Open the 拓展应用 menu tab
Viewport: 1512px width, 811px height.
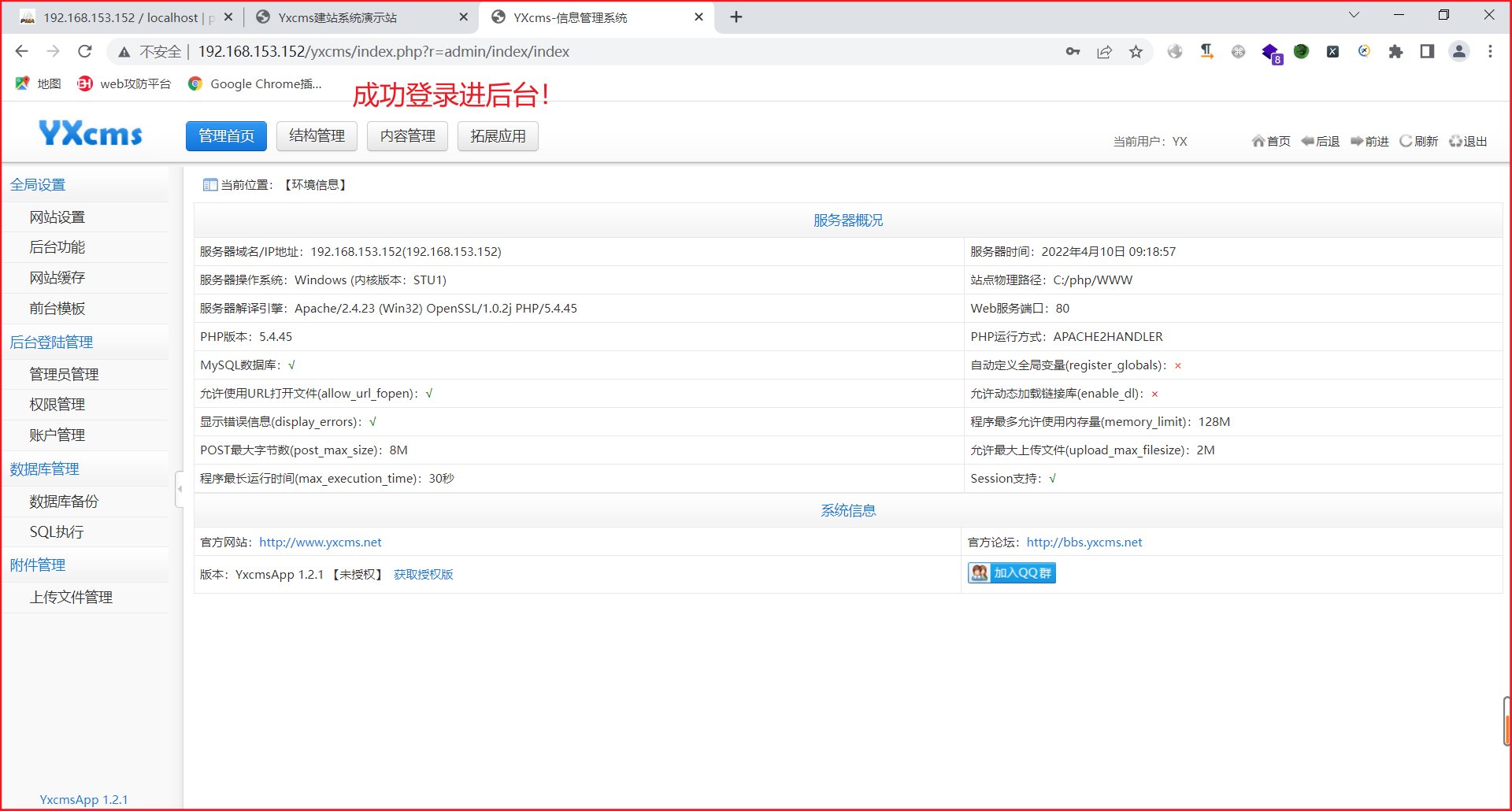(498, 136)
